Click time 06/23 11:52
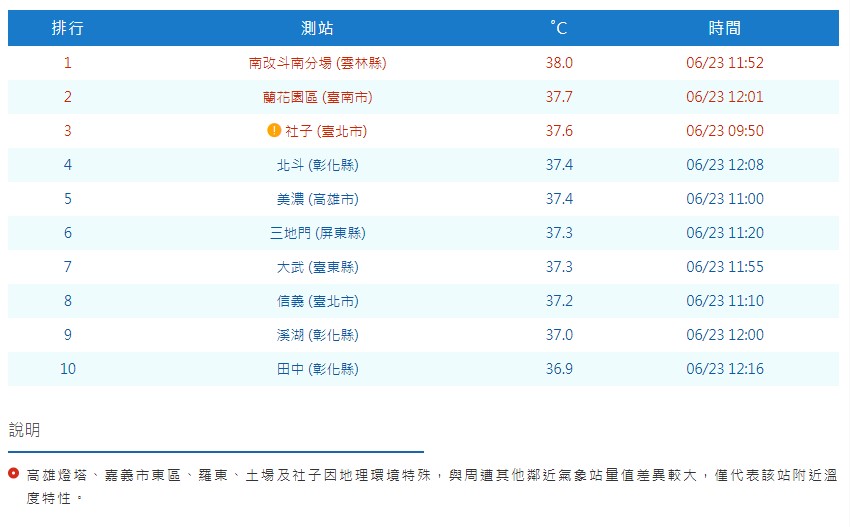This screenshot has width=851, height=527. coord(725,62)
